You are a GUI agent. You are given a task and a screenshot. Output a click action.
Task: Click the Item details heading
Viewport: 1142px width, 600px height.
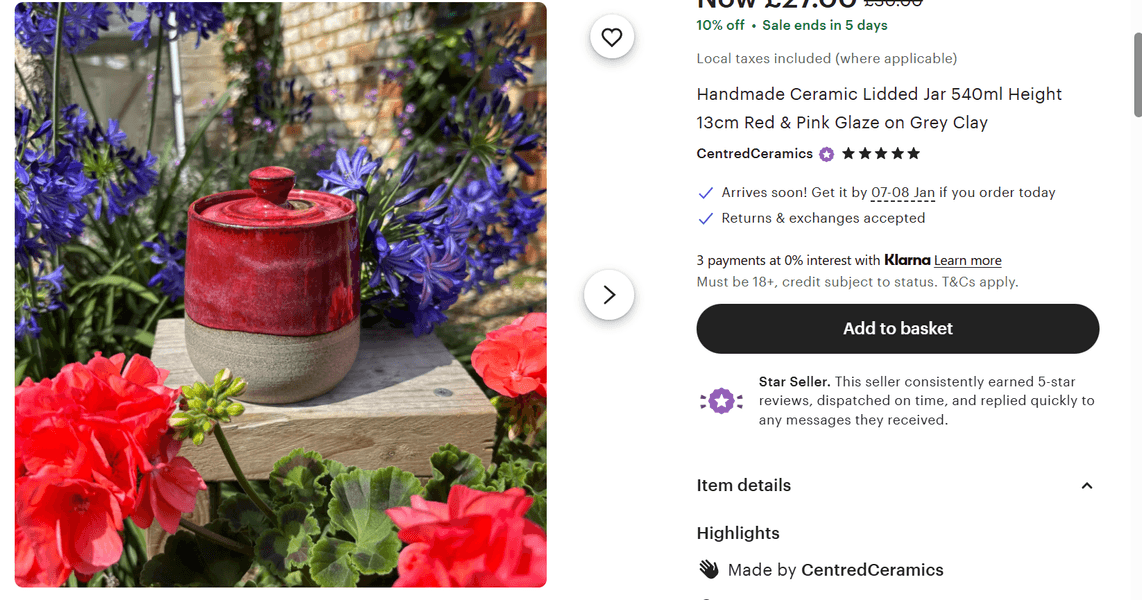click(743, 486)
